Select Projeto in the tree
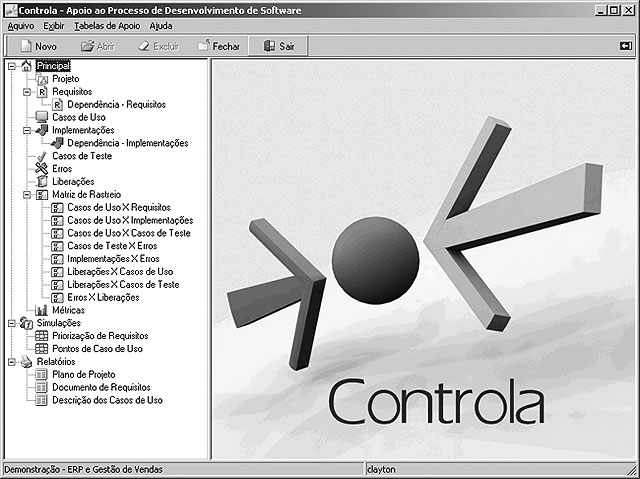Viewport: 640px width, 479px height. pos(66,79)
